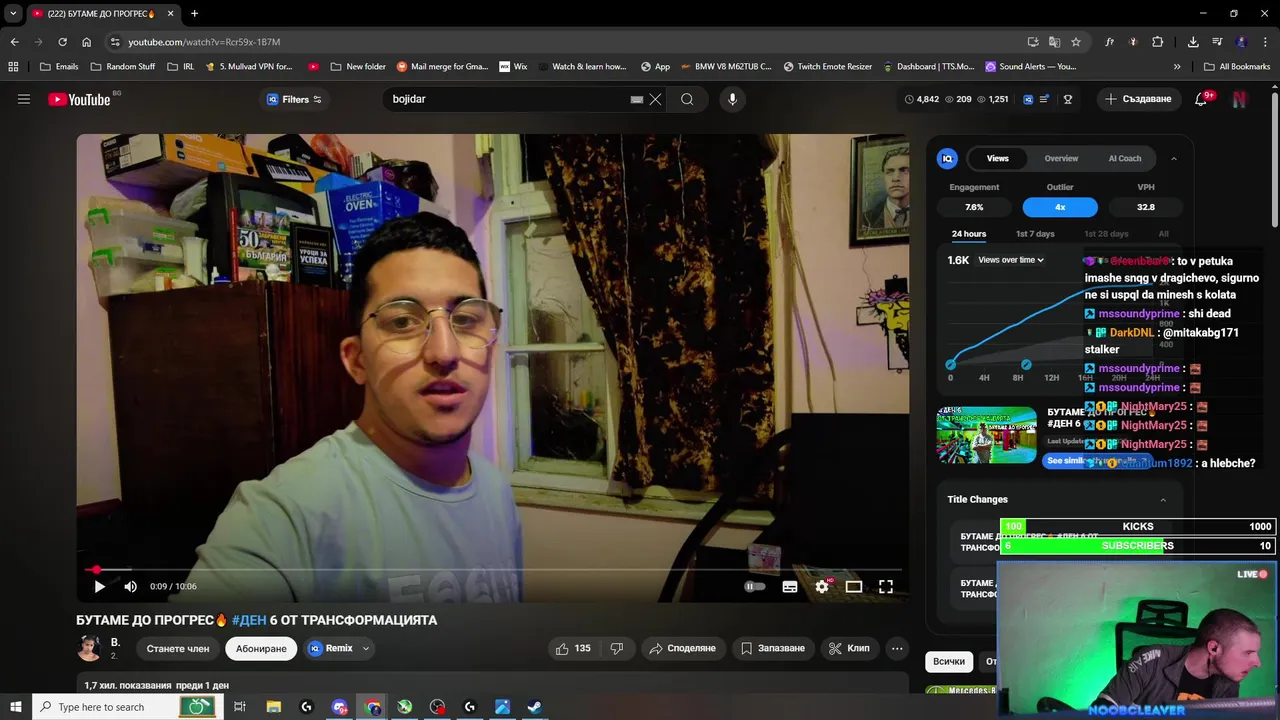Collapse the Title Changes section

click(1163, 500)
